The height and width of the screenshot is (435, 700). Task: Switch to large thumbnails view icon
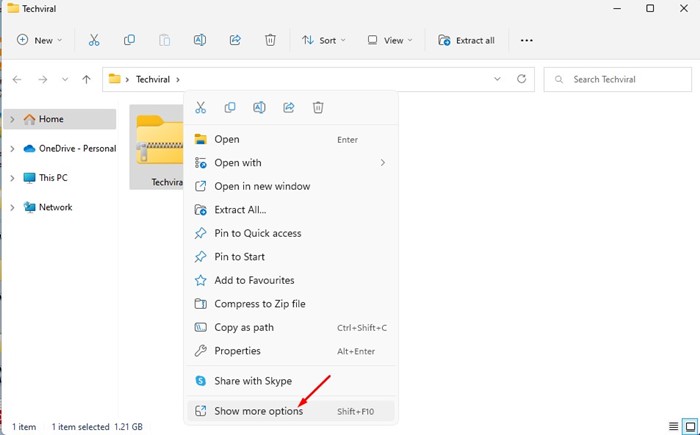click(691, 426)
